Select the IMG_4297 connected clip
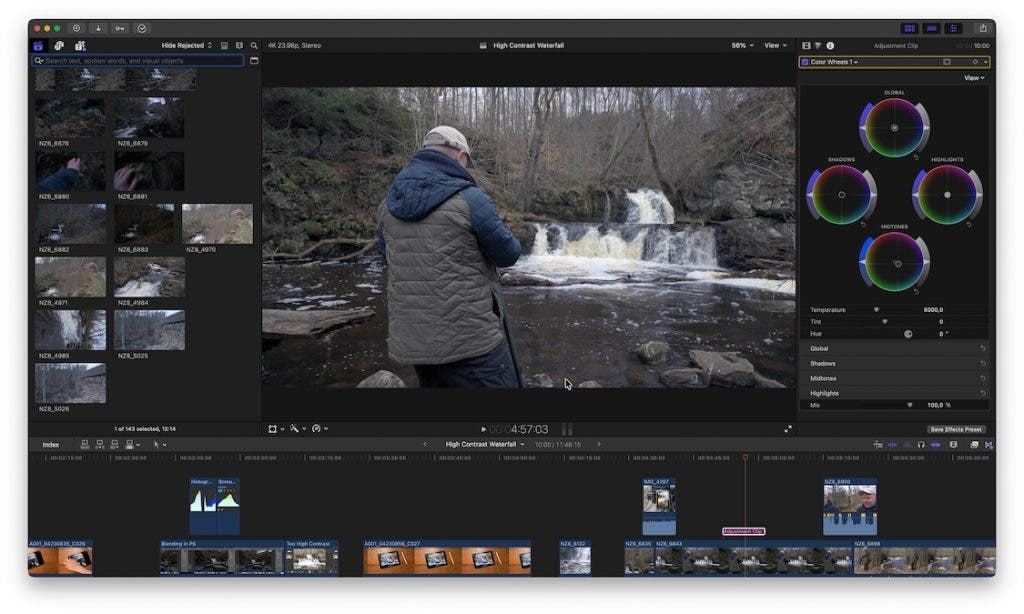This screenshot has height=614, width=1024. click(659, 506)
